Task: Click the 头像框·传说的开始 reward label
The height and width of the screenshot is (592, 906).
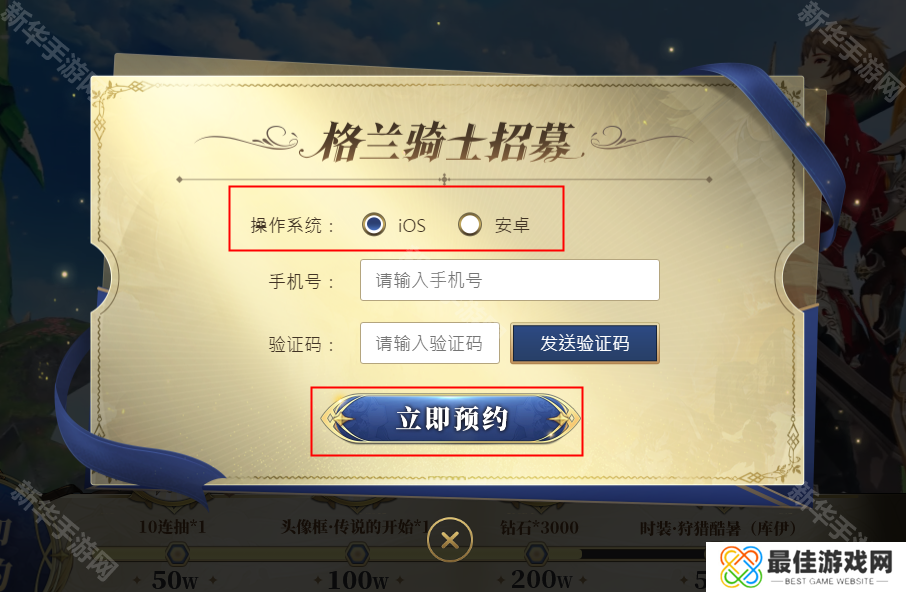Action: (355, 527)
